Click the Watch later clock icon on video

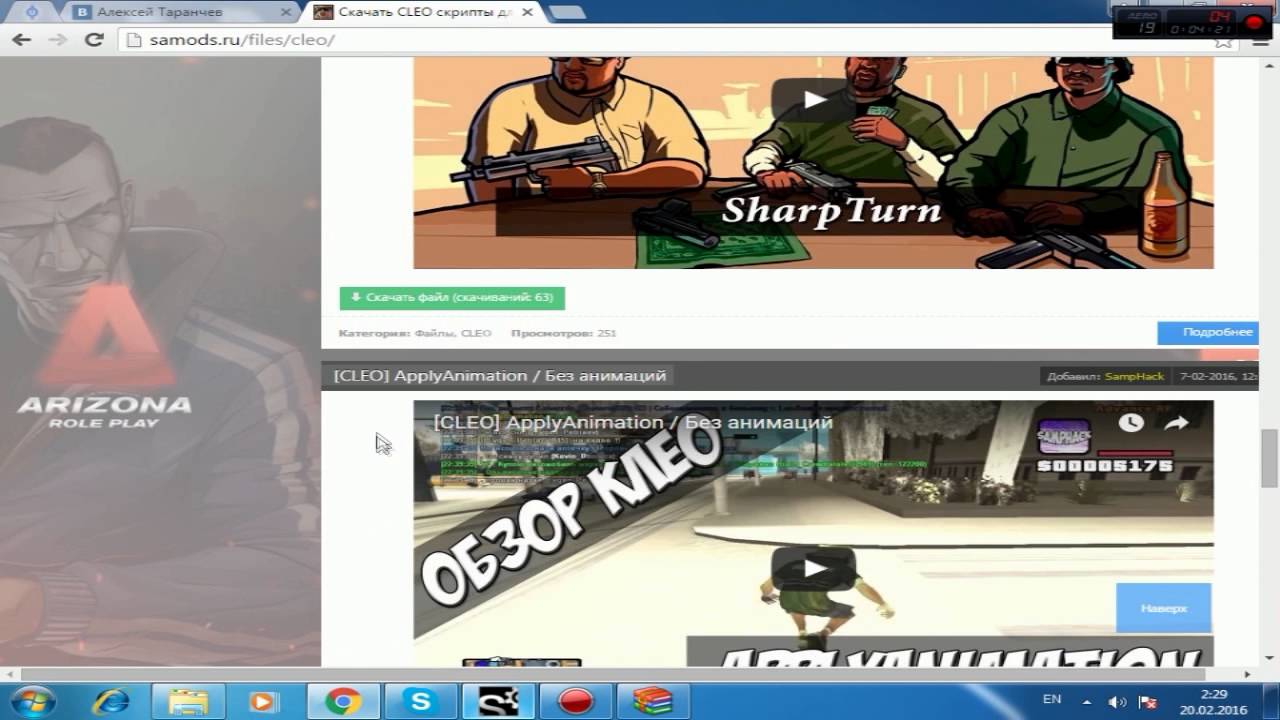click(x=1131, y=422)
